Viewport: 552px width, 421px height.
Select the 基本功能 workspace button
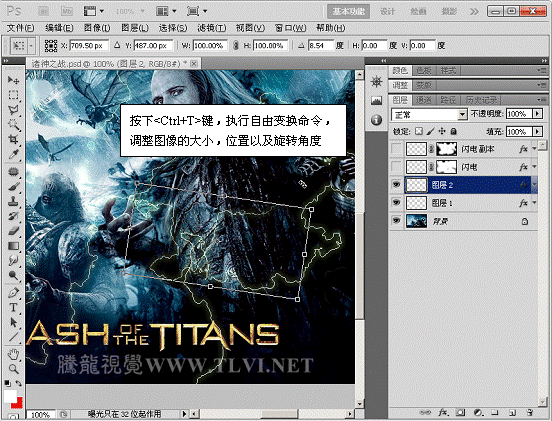pos(349,11)
